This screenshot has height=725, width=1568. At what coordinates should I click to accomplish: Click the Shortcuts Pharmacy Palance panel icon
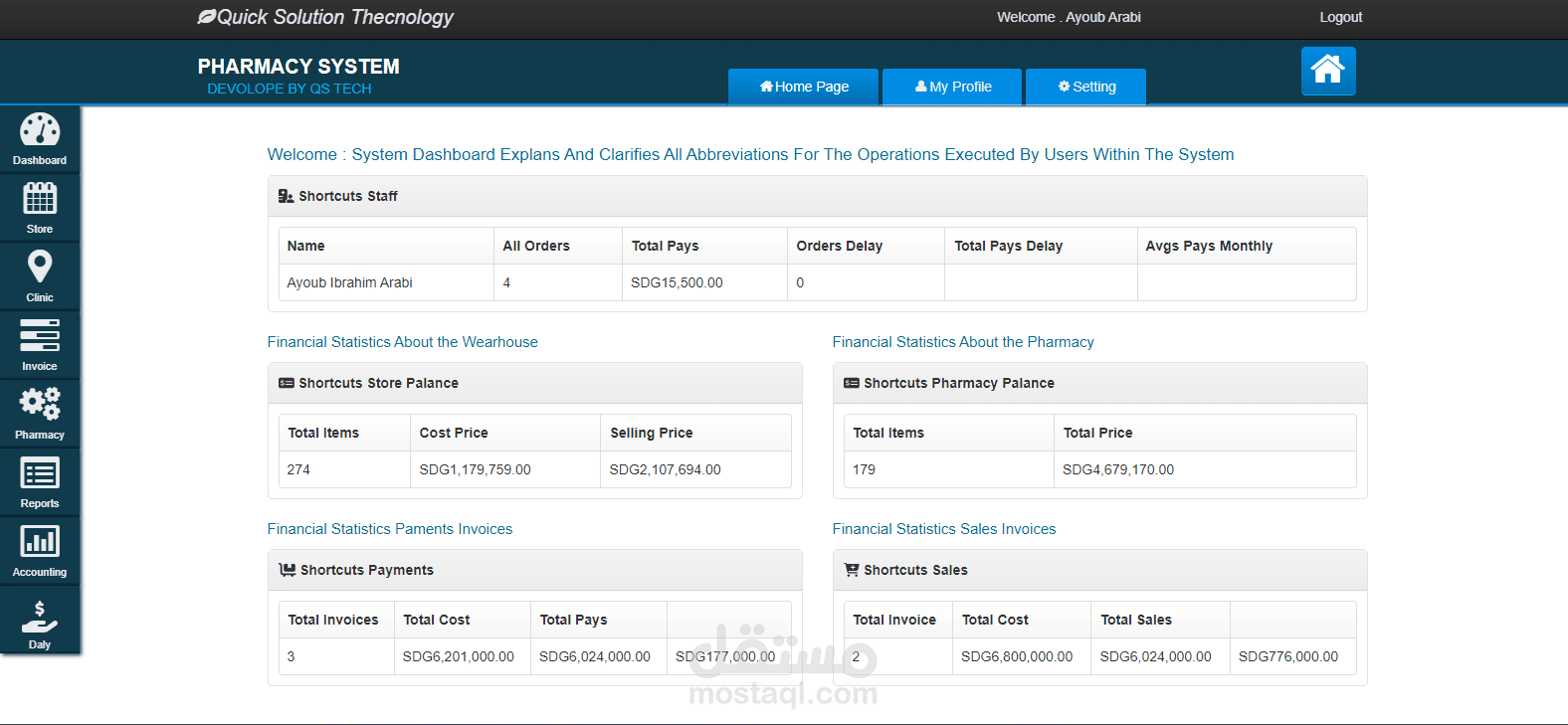[852, 383]
